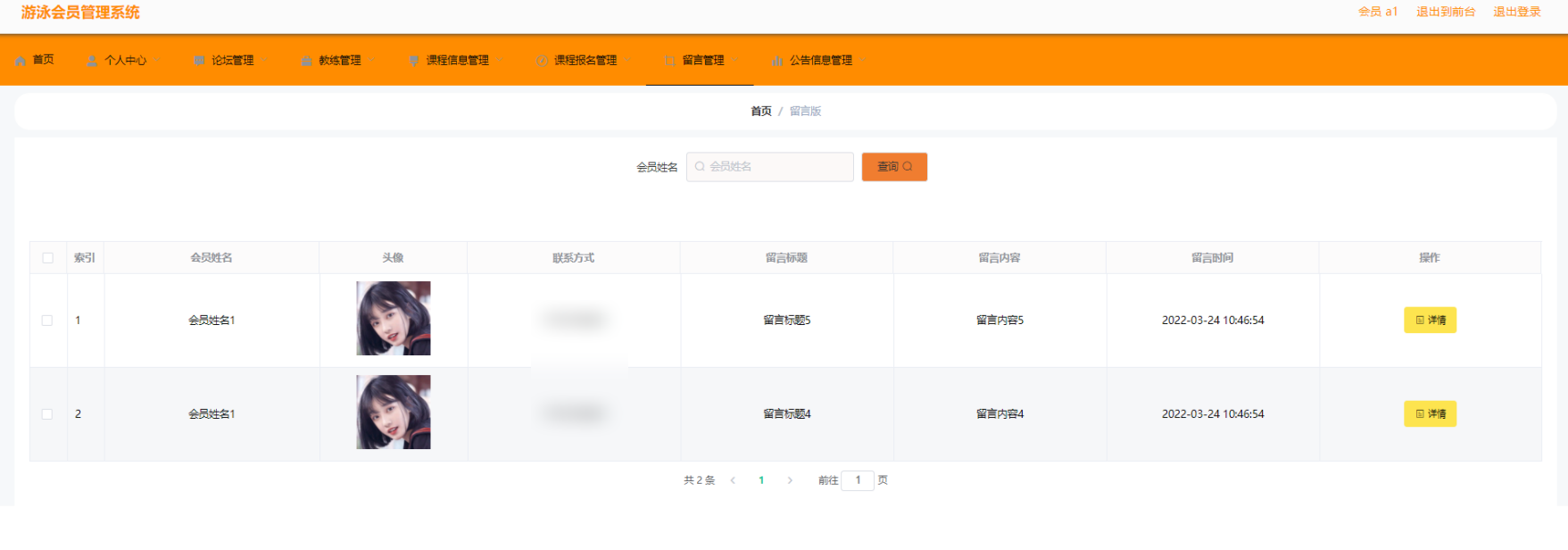Image resolution: width=1568 pixels, height=550 pixels.
Task: Click the 游泳会员管理系统 title
Action: (80, 12)
